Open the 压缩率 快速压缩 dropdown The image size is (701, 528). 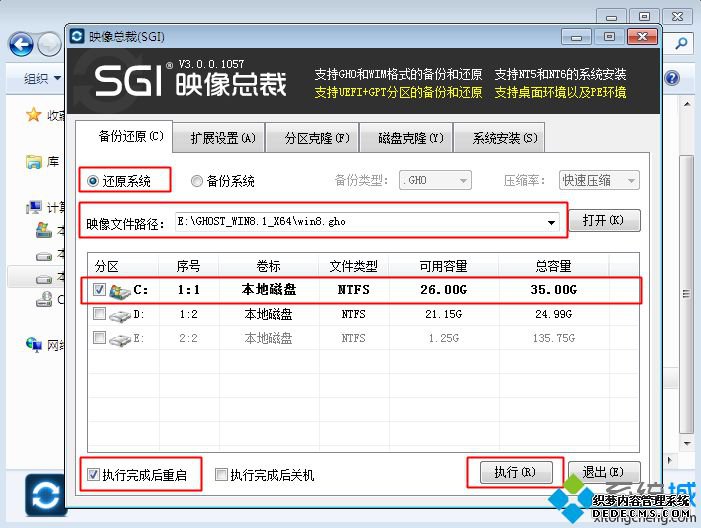tap(599, 180)
